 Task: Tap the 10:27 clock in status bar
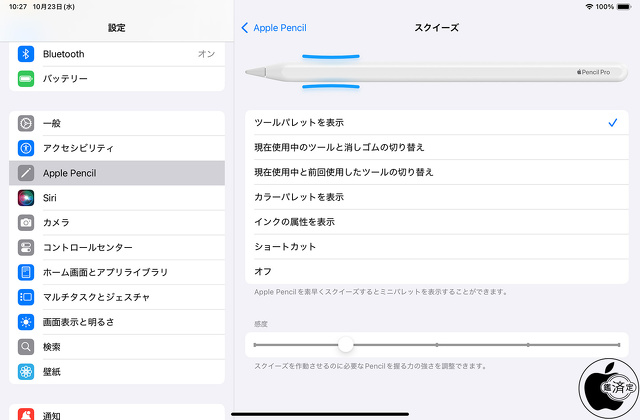(x=18, y=7)
